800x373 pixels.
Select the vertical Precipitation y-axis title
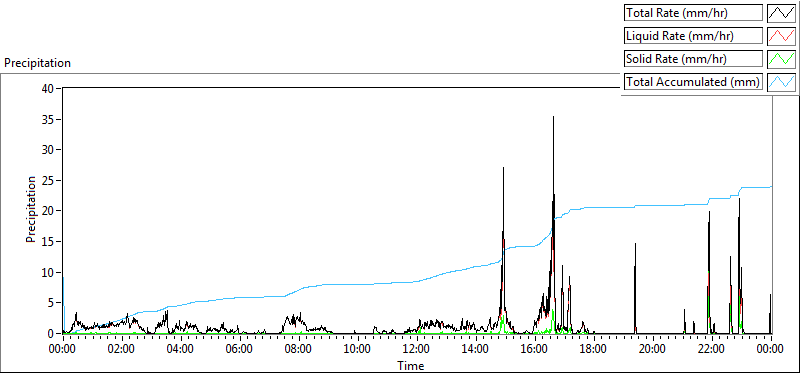31,209
